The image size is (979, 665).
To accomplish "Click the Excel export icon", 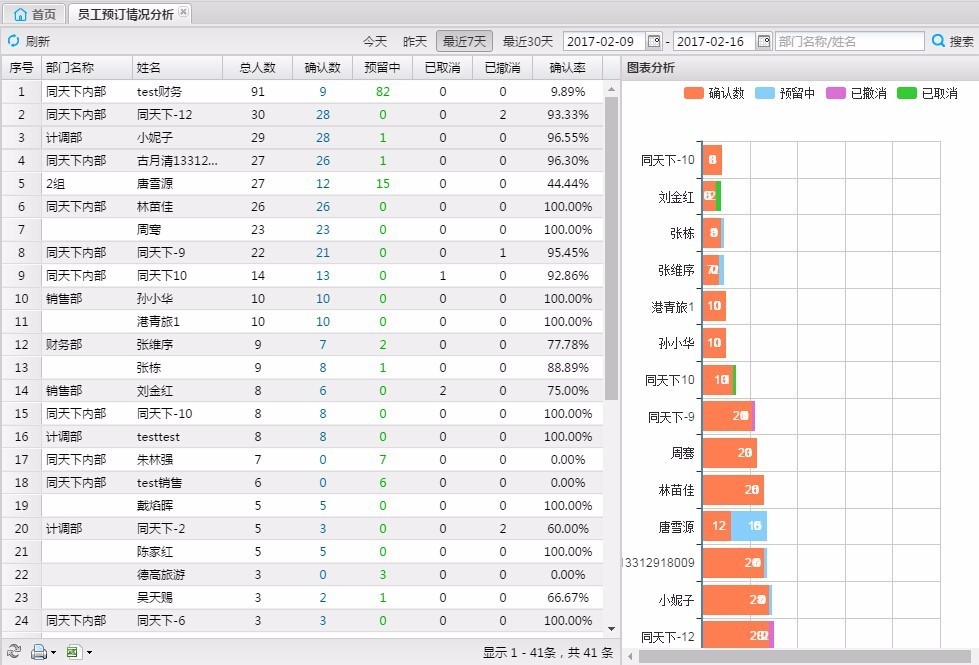I will point(73,652).
